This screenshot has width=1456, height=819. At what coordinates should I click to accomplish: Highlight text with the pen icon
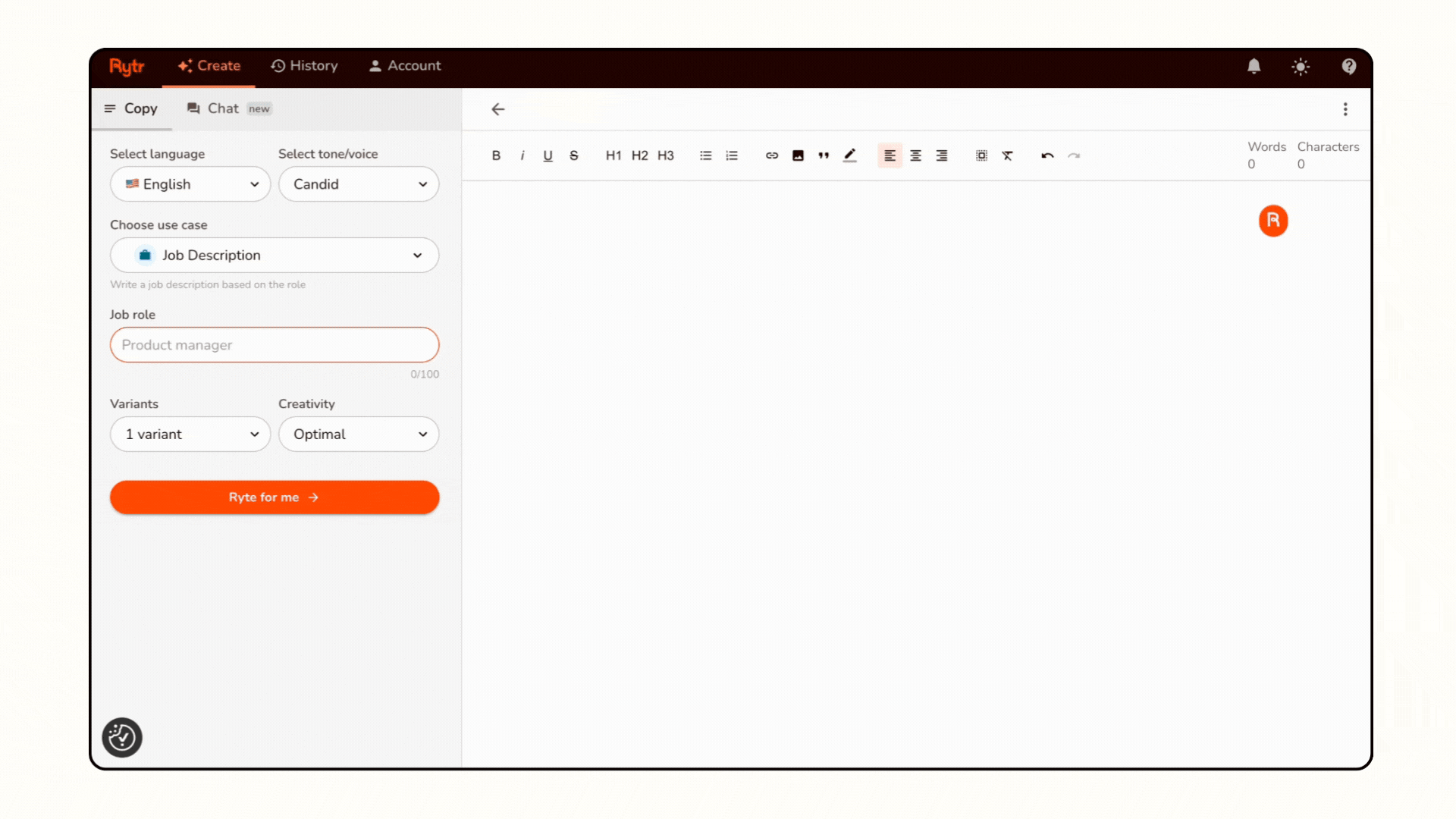850,155
